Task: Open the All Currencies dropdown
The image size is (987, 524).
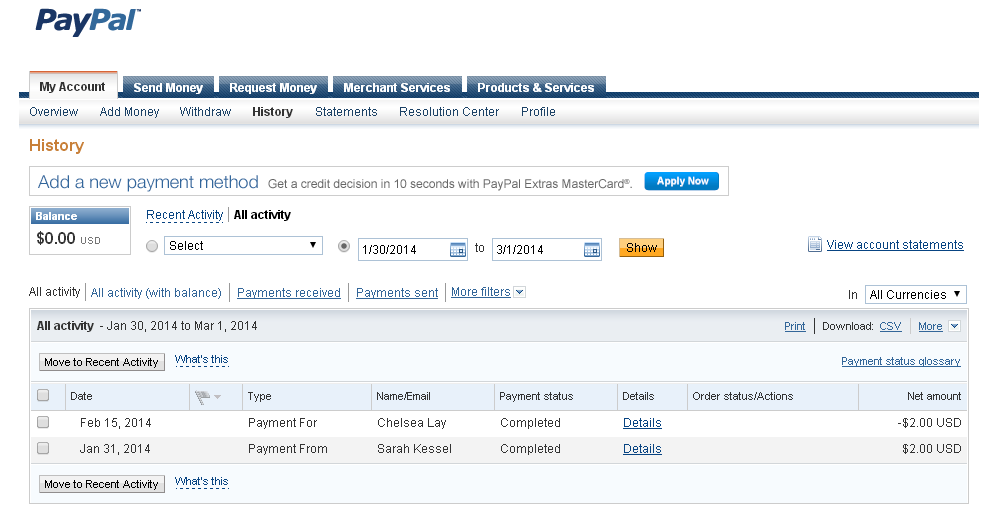Action: coord(915,294)
